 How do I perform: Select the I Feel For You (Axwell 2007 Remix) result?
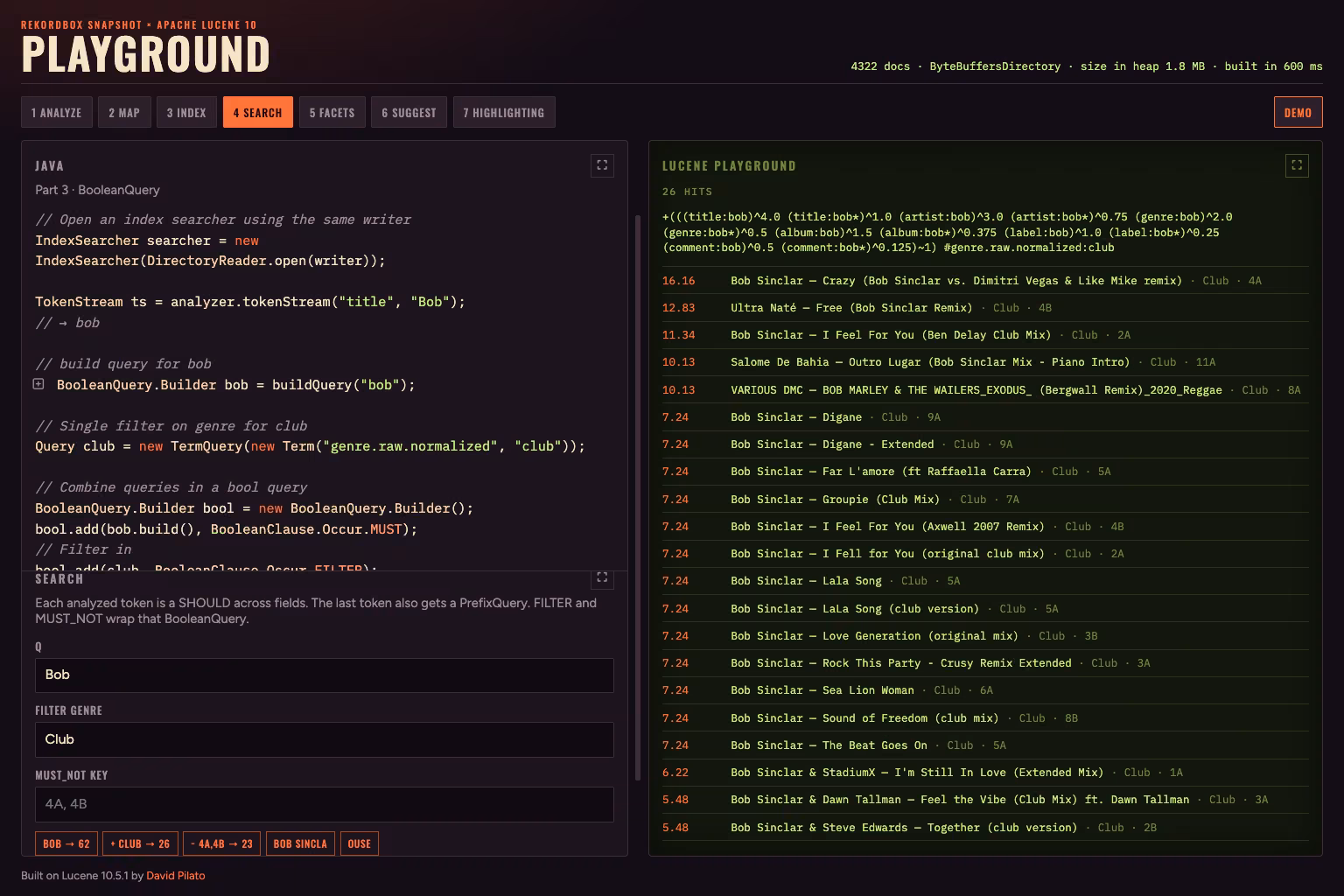985,527
